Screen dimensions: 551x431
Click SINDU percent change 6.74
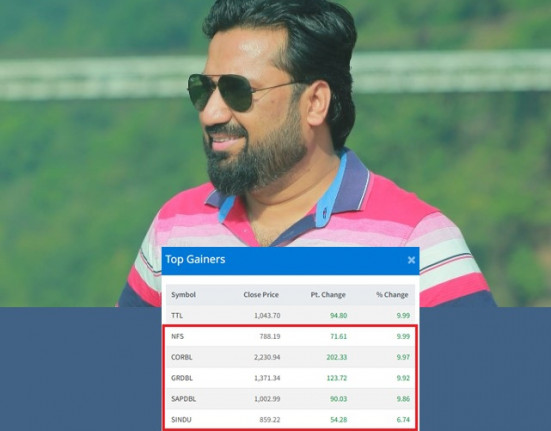click(x=403, y=419)
